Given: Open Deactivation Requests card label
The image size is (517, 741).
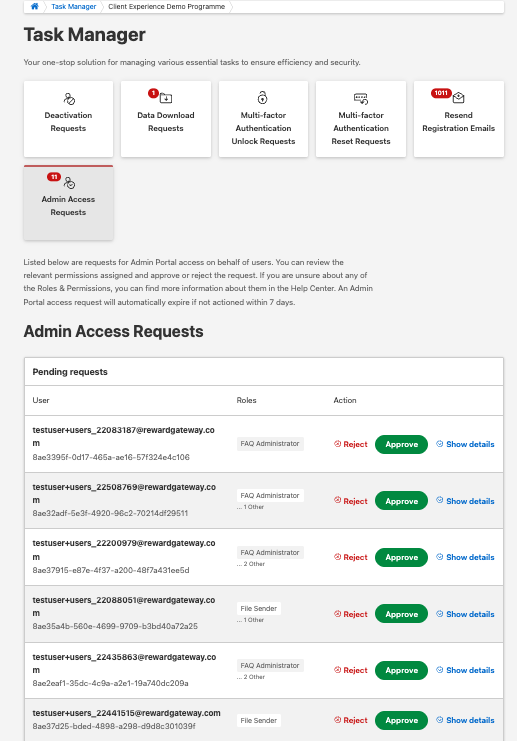Looking at the screenshot, I should click(68, 122).
